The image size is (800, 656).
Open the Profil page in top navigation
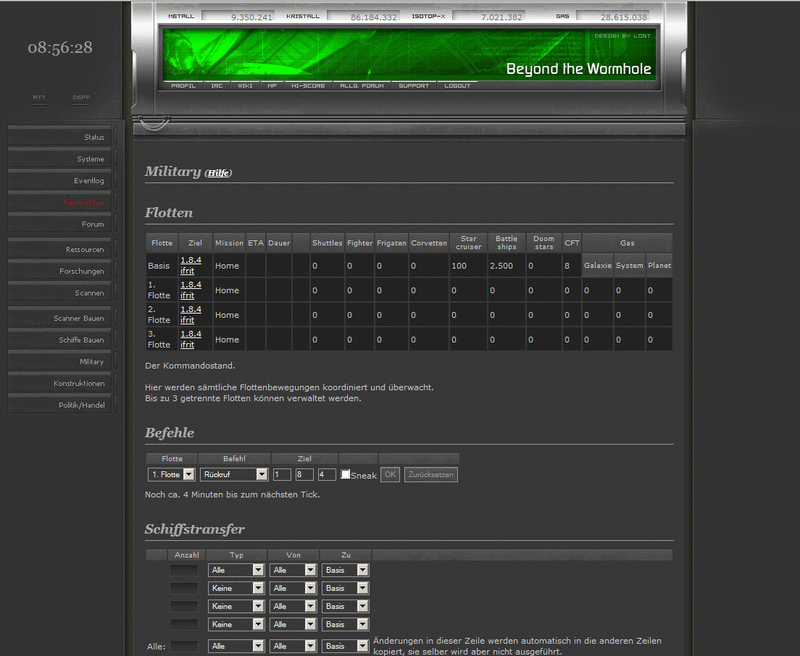tap(183, 86)
